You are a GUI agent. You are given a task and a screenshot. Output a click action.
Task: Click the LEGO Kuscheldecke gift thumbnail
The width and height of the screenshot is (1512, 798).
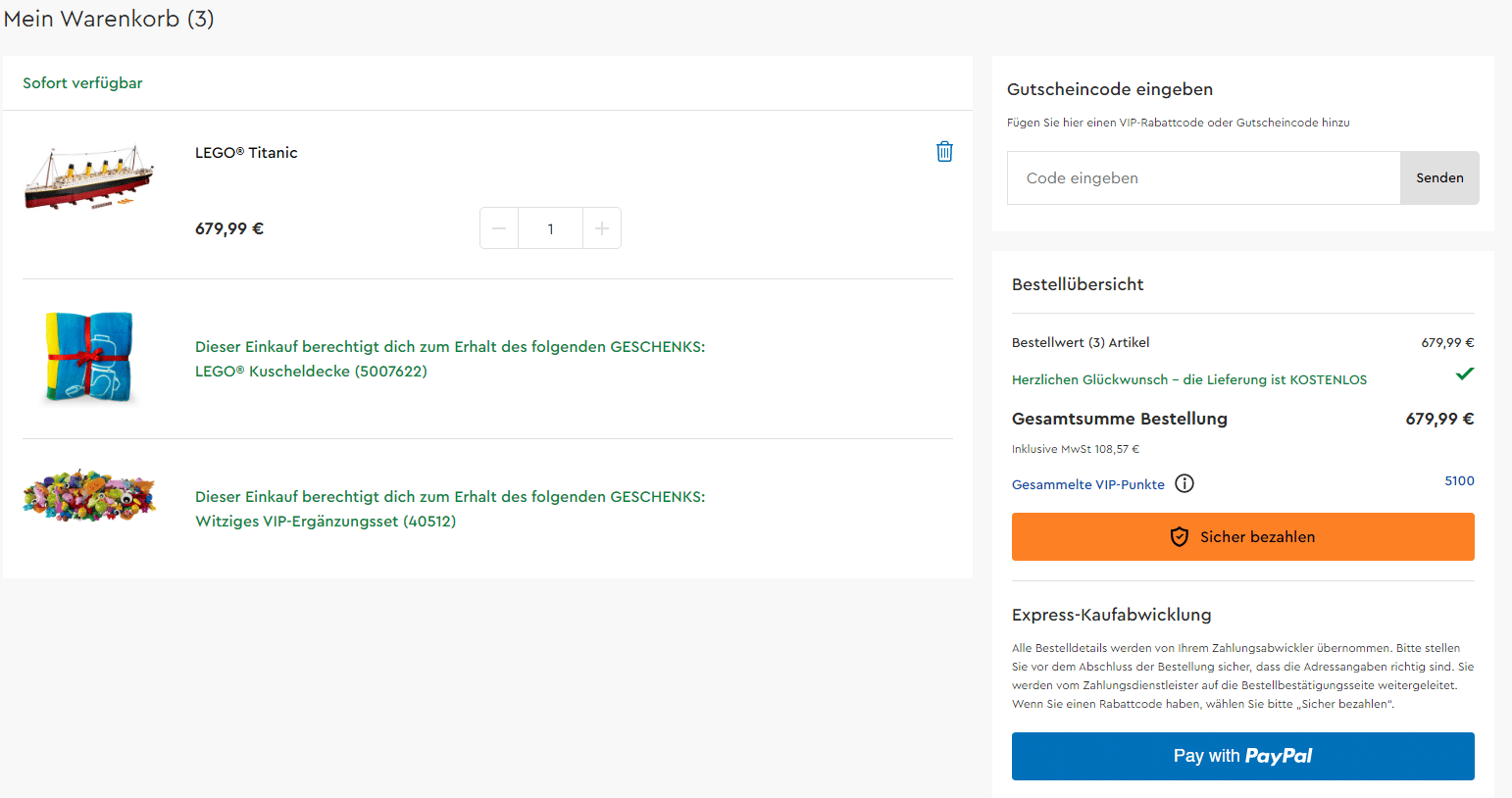pyautogui.click(x=89, y=358)
